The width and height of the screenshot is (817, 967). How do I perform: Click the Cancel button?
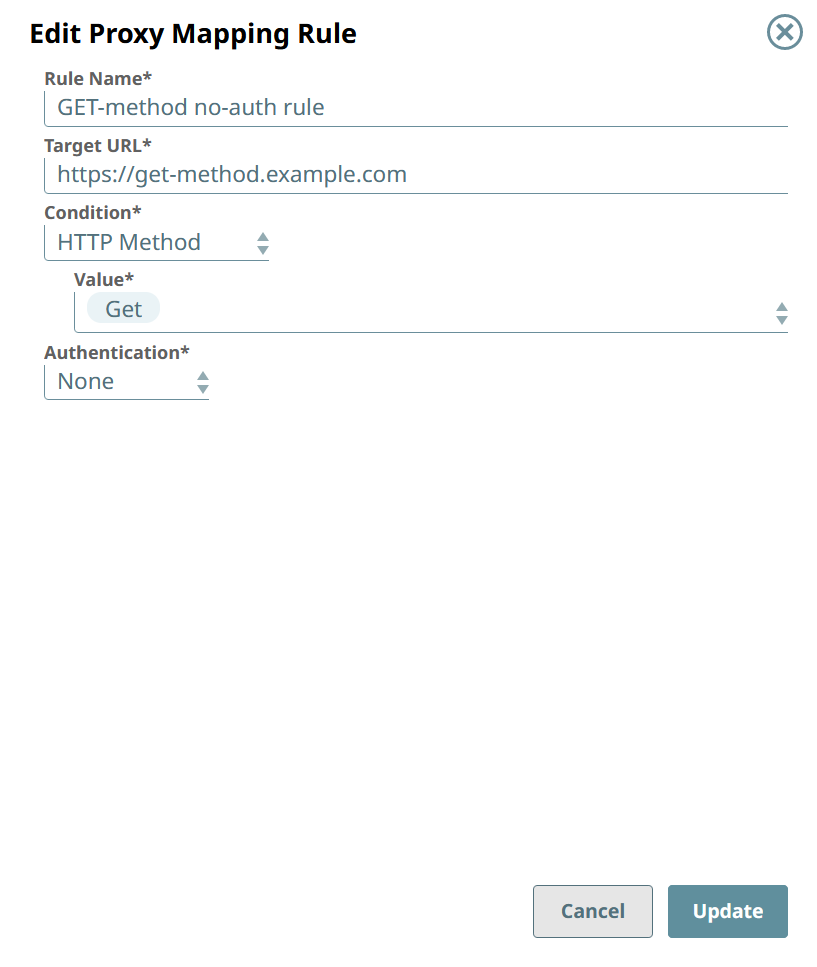[592, 911]
